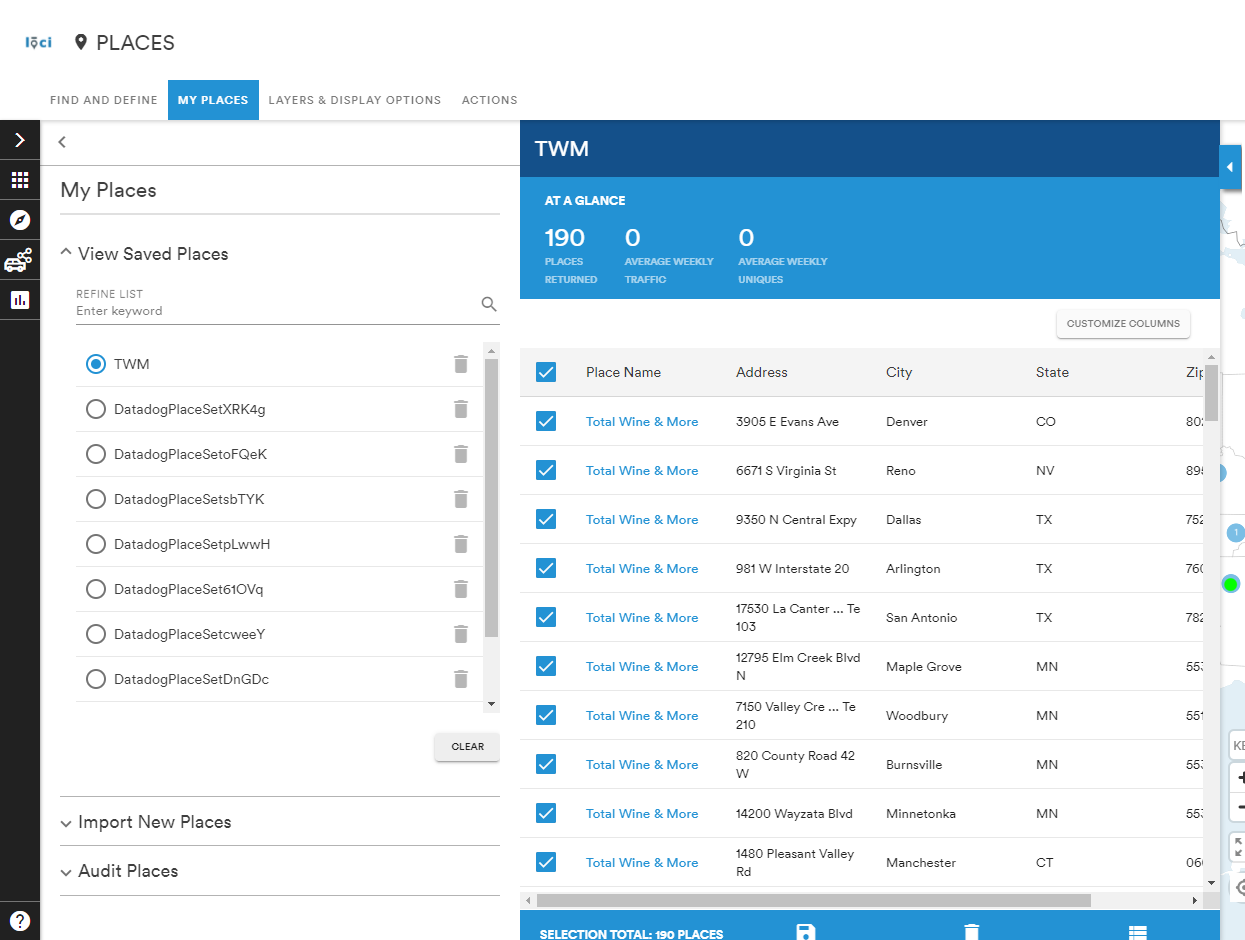
Task: Delete DatadogPlaceSetcweeY with its trash icon
Action: point(461,634)
